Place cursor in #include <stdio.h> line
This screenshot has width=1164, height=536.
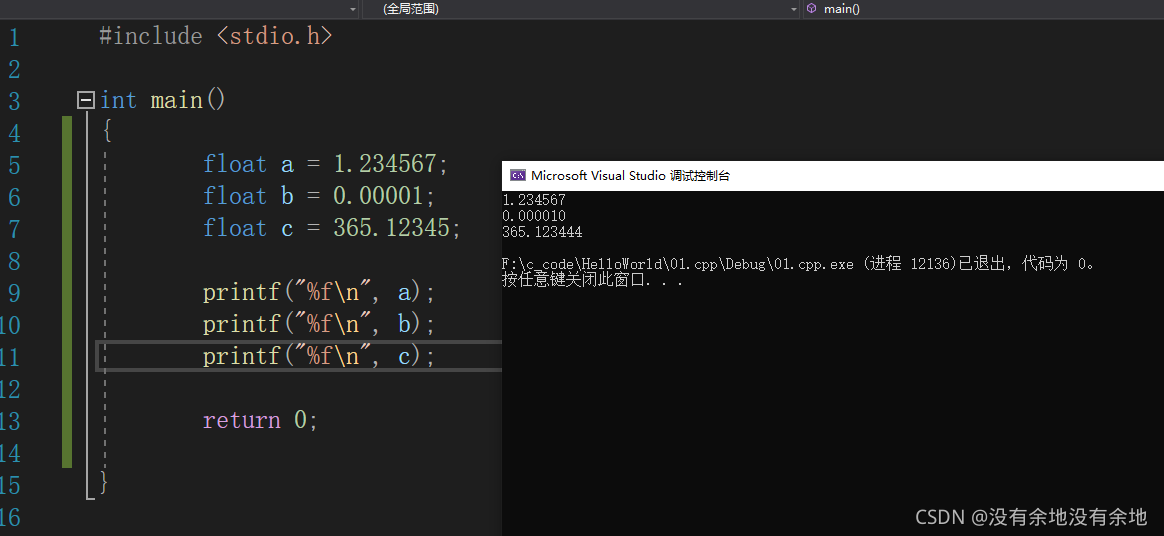click(216, 36)
